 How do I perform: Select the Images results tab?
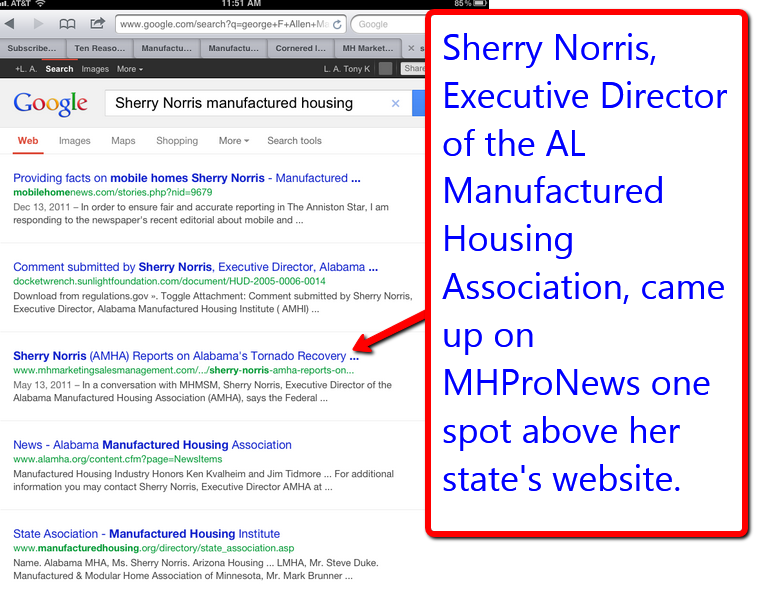(x=74, y=141)
